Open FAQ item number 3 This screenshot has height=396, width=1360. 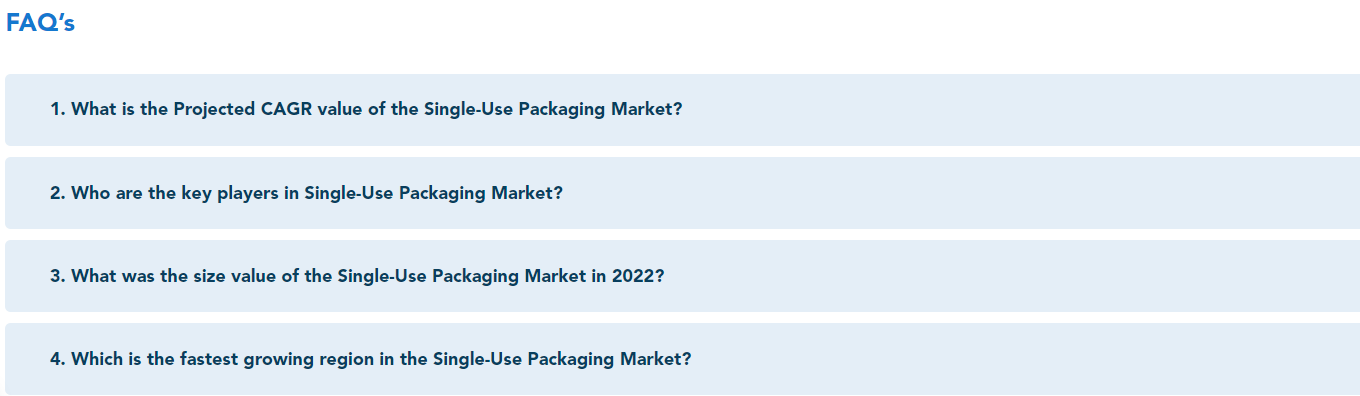point(682,276)
